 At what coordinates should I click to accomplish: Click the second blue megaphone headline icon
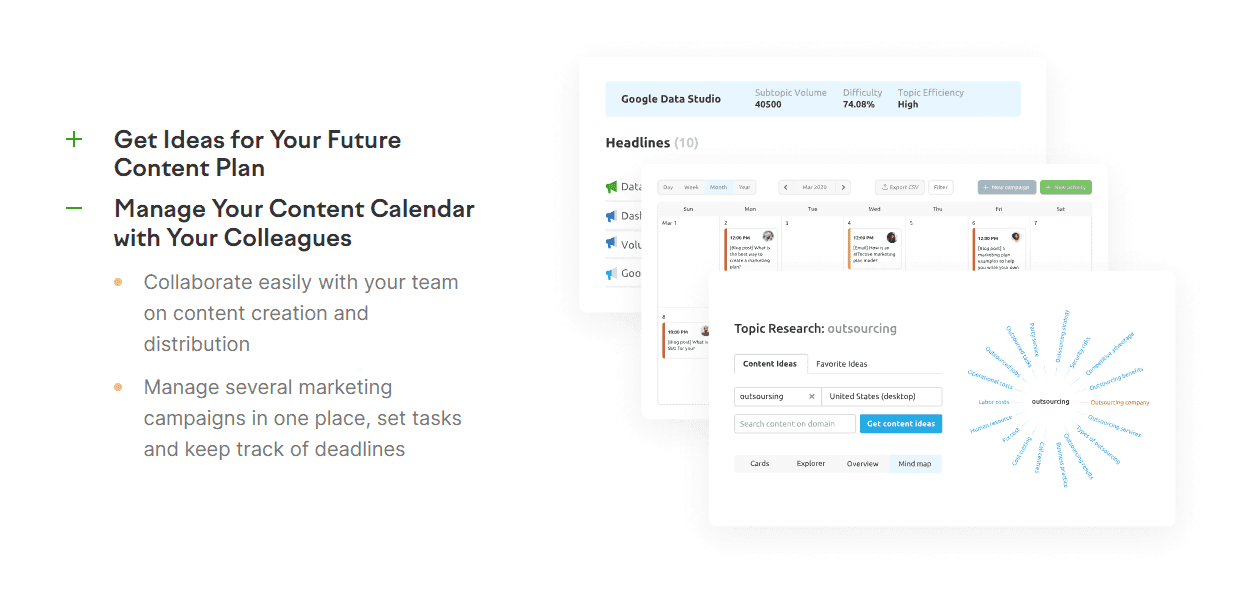(x=611, y=244)
